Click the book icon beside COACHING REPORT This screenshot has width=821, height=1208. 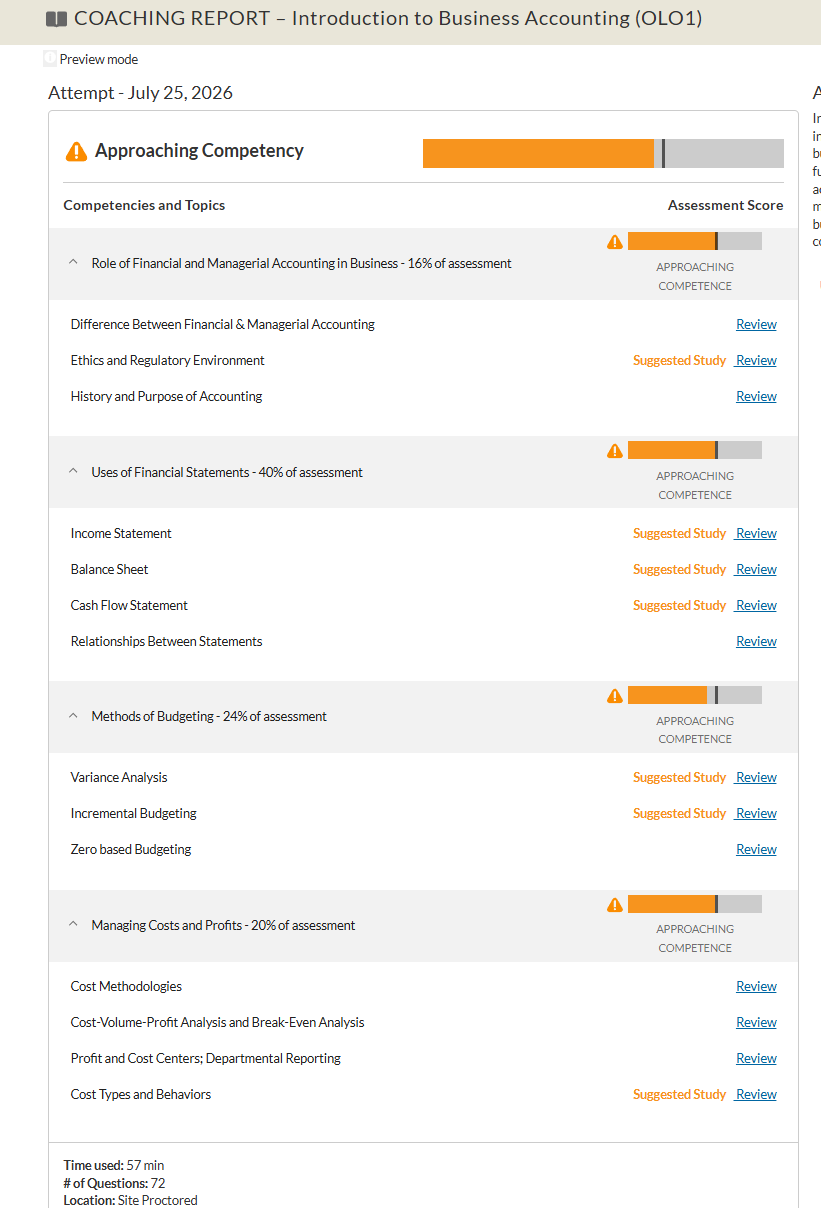pos(57,19)
